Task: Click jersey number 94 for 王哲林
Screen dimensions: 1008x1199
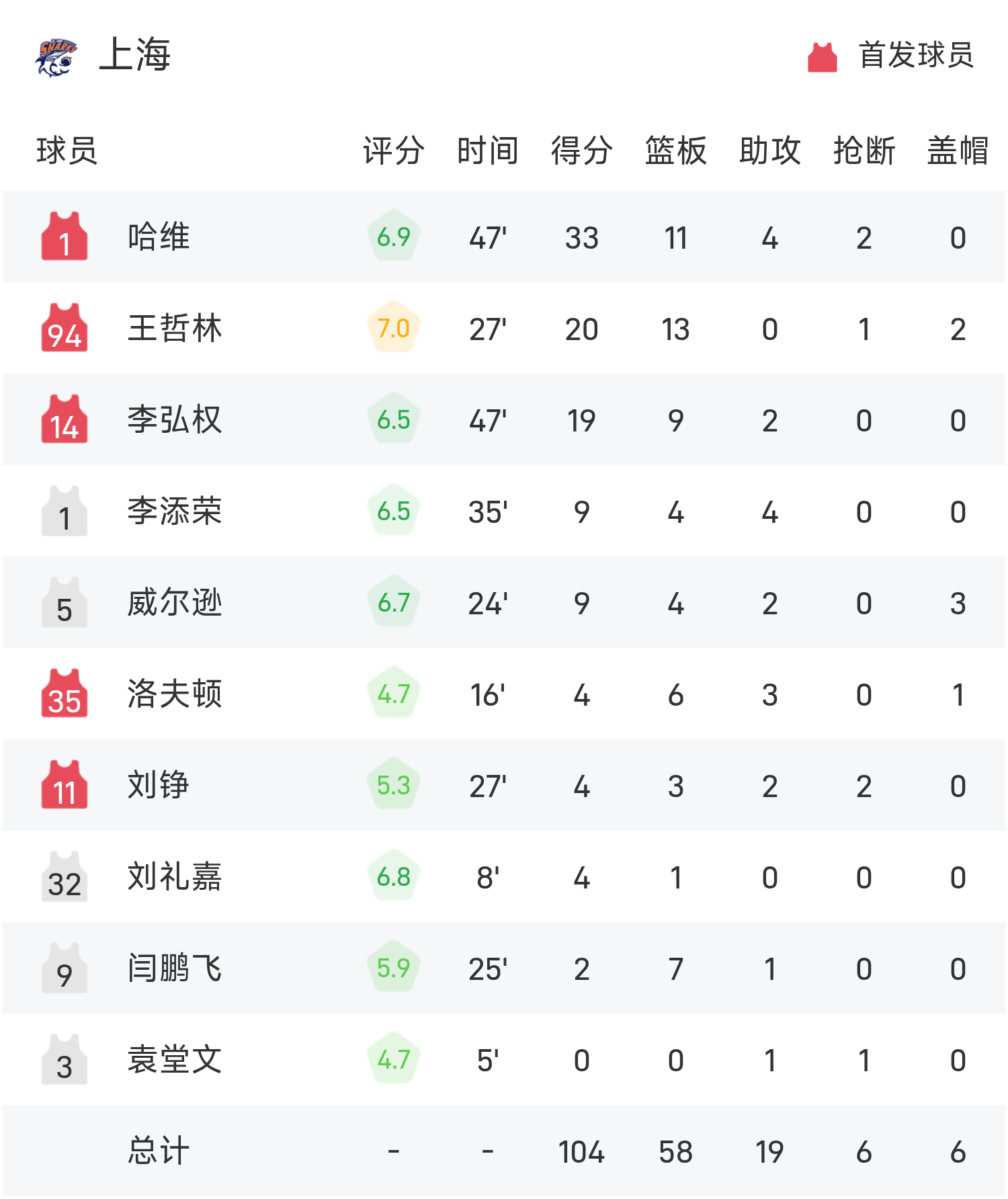Action: (64, 328)
